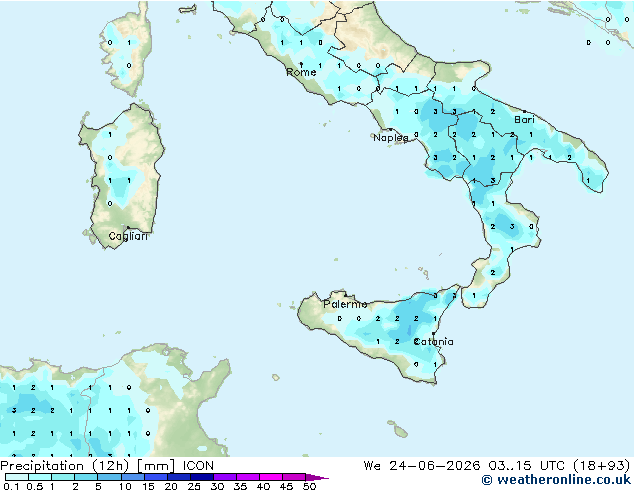Select the 25–30 mm legend color swatch
This screenshot has height=490, width=634.
pos(202,477)
